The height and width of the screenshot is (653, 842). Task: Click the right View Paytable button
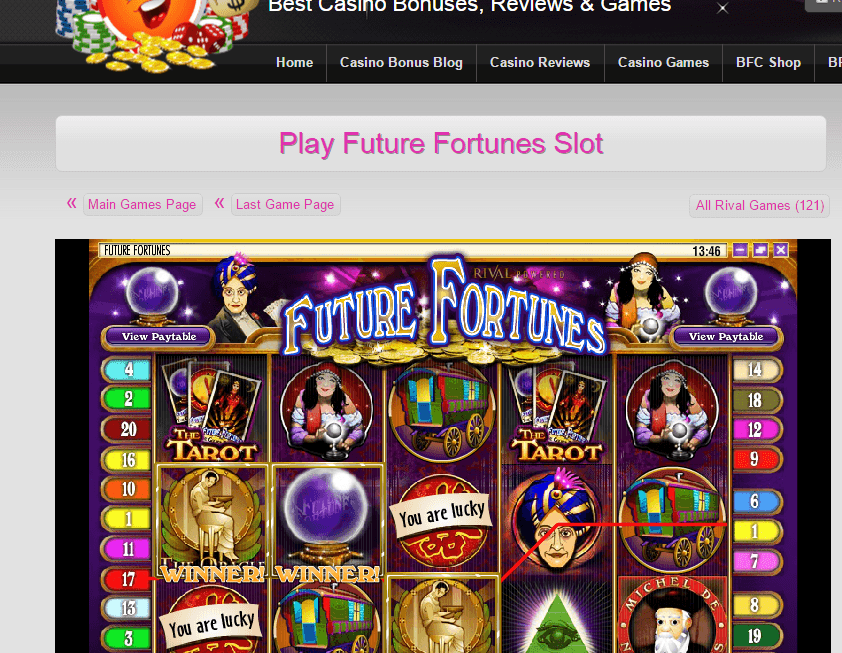726,337
